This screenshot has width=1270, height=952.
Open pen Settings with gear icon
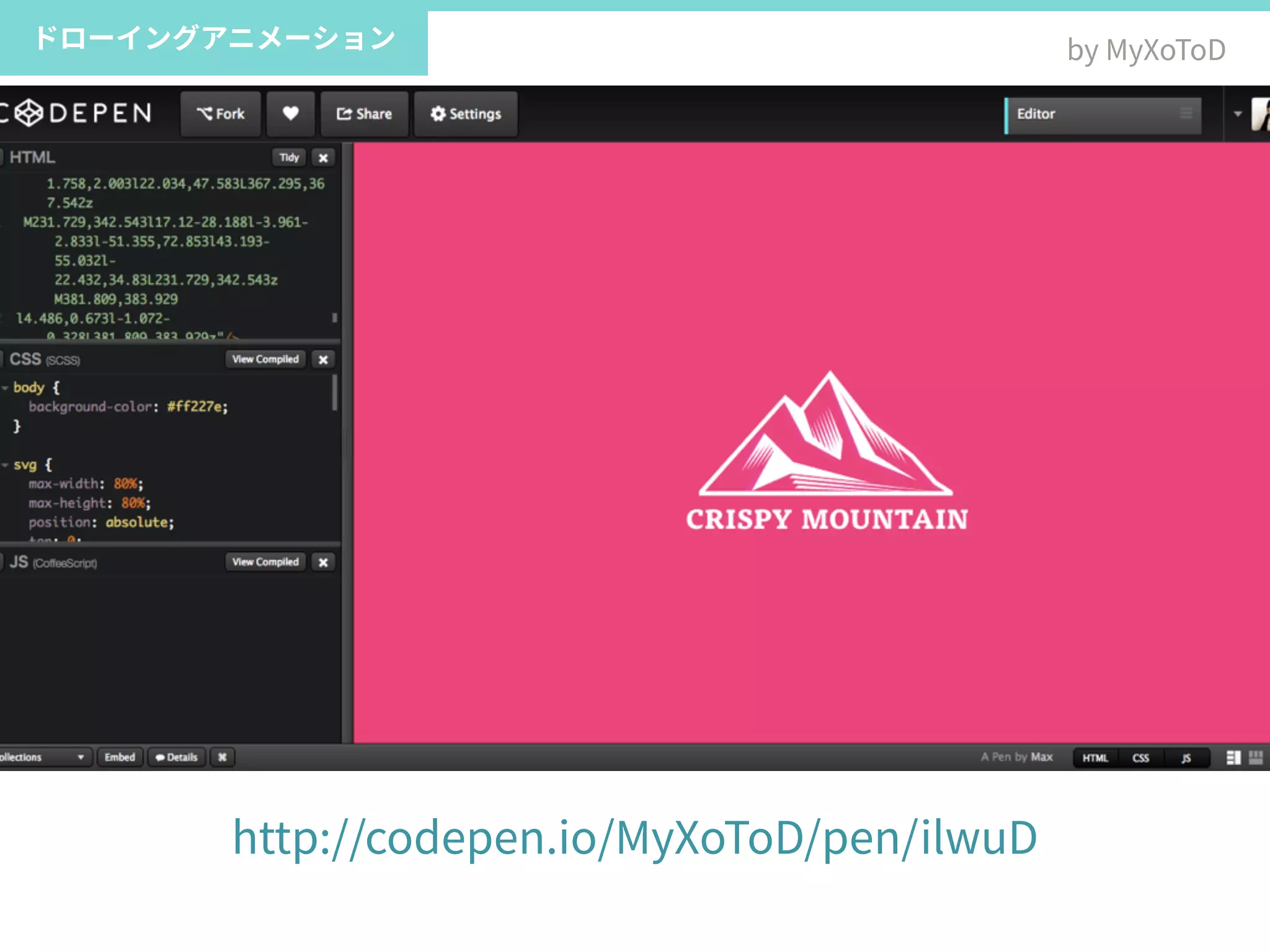[466, 114]
